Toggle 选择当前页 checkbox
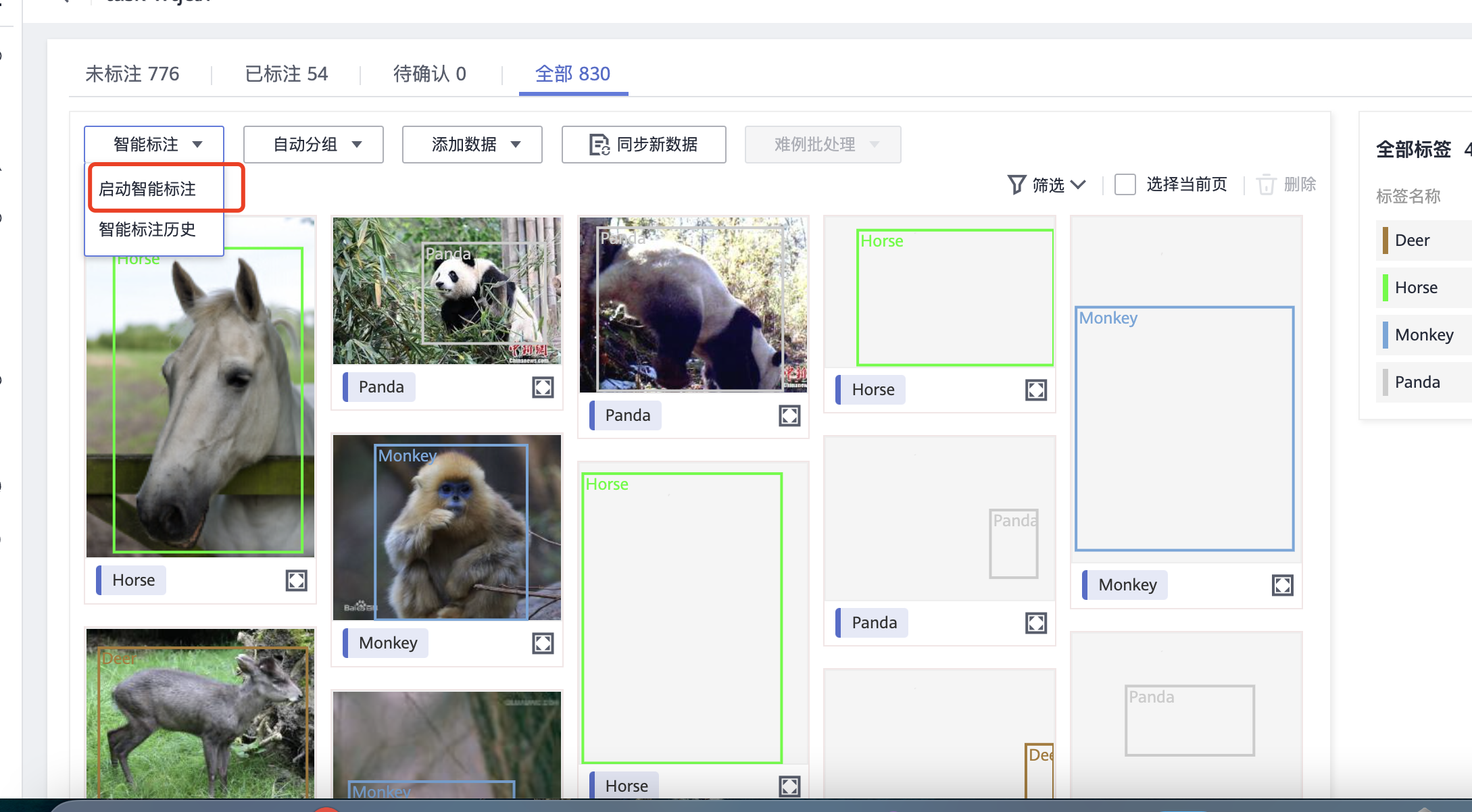Screen dimensions: 1472x812 [1125, 184]
